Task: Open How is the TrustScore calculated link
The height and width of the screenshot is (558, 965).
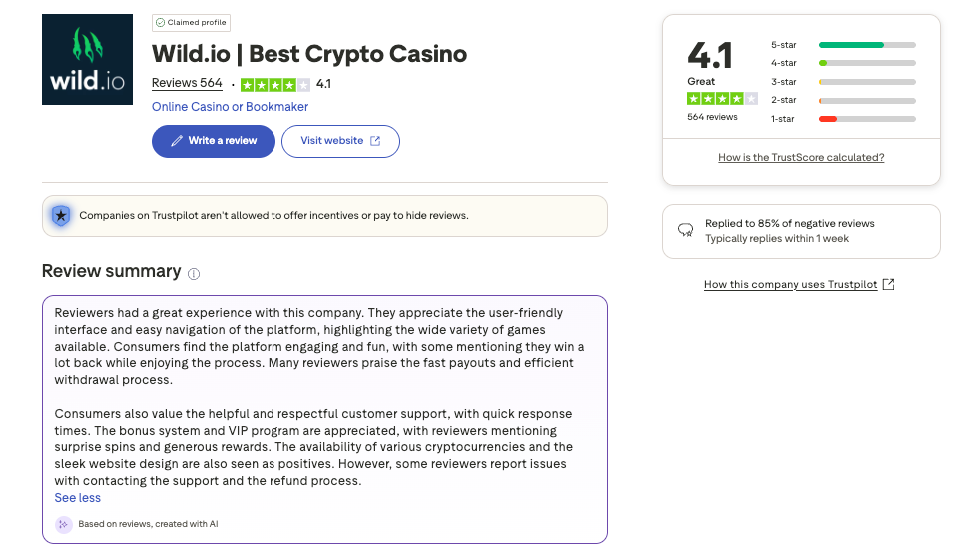Action: tap(801, 158)
